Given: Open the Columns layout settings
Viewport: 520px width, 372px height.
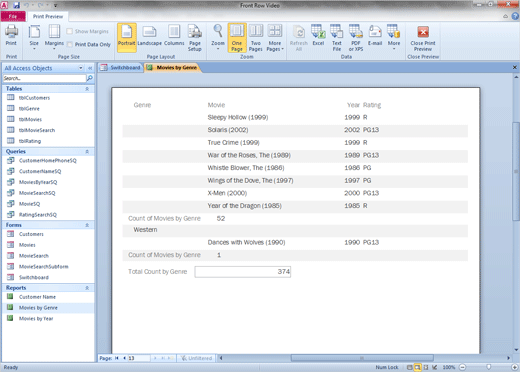Looking at the screenshot, I should [x=174, y=35].
